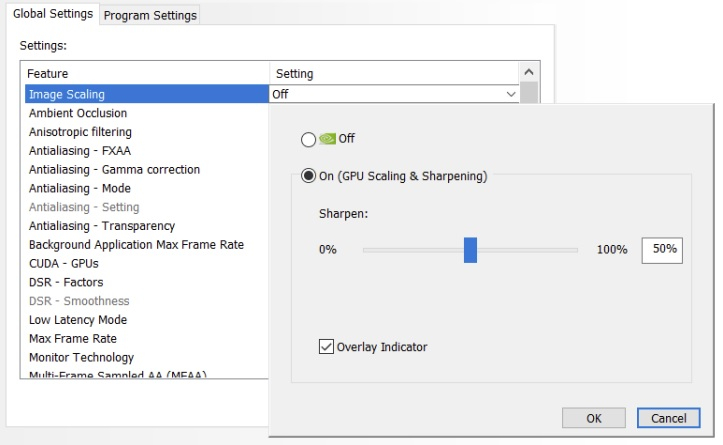This screenshot has height=445, width=723.
Task: Select the Max Frame Rate feature
Action: point(73,339)
